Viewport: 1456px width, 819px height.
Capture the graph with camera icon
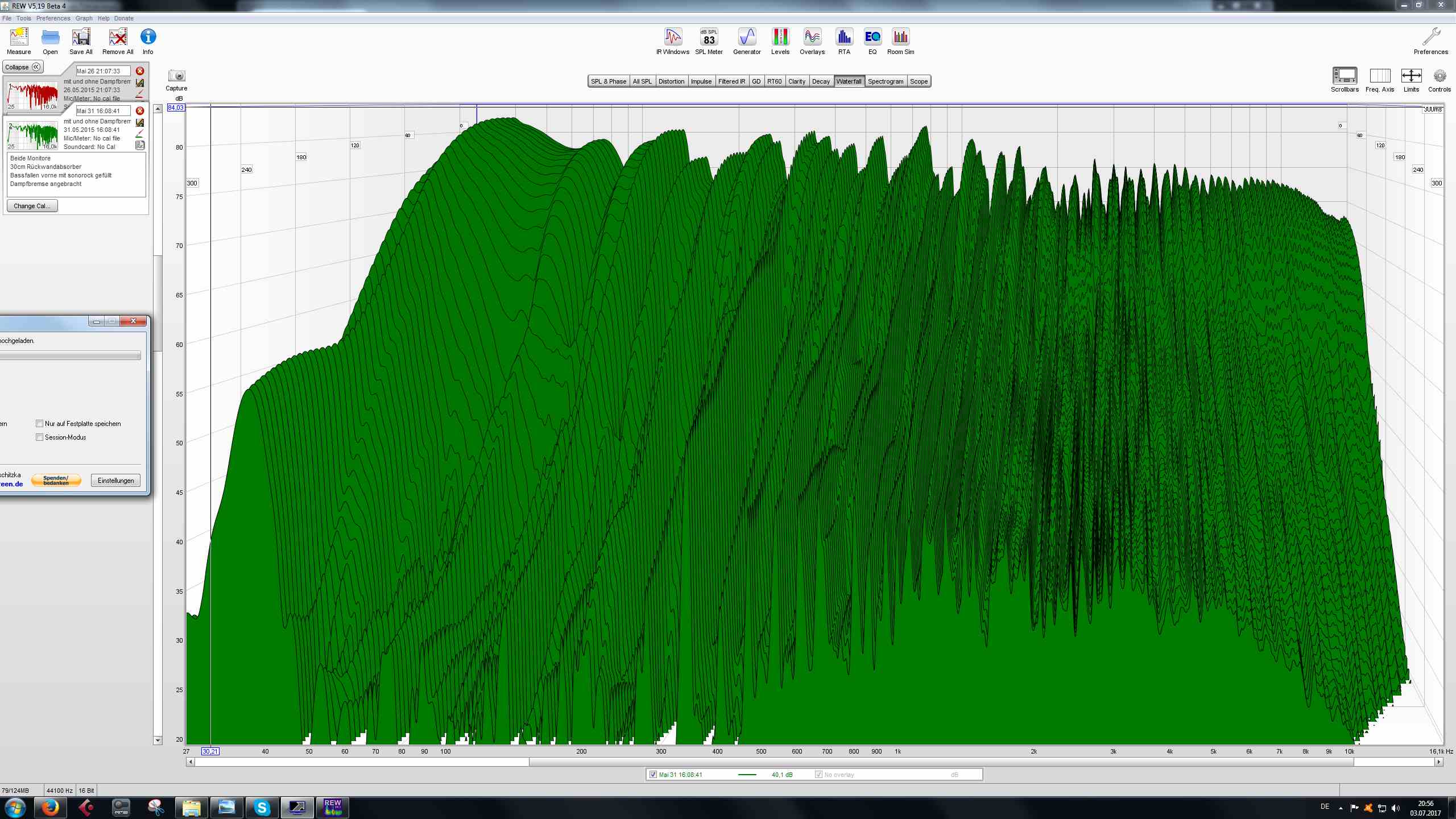(177, 76)
